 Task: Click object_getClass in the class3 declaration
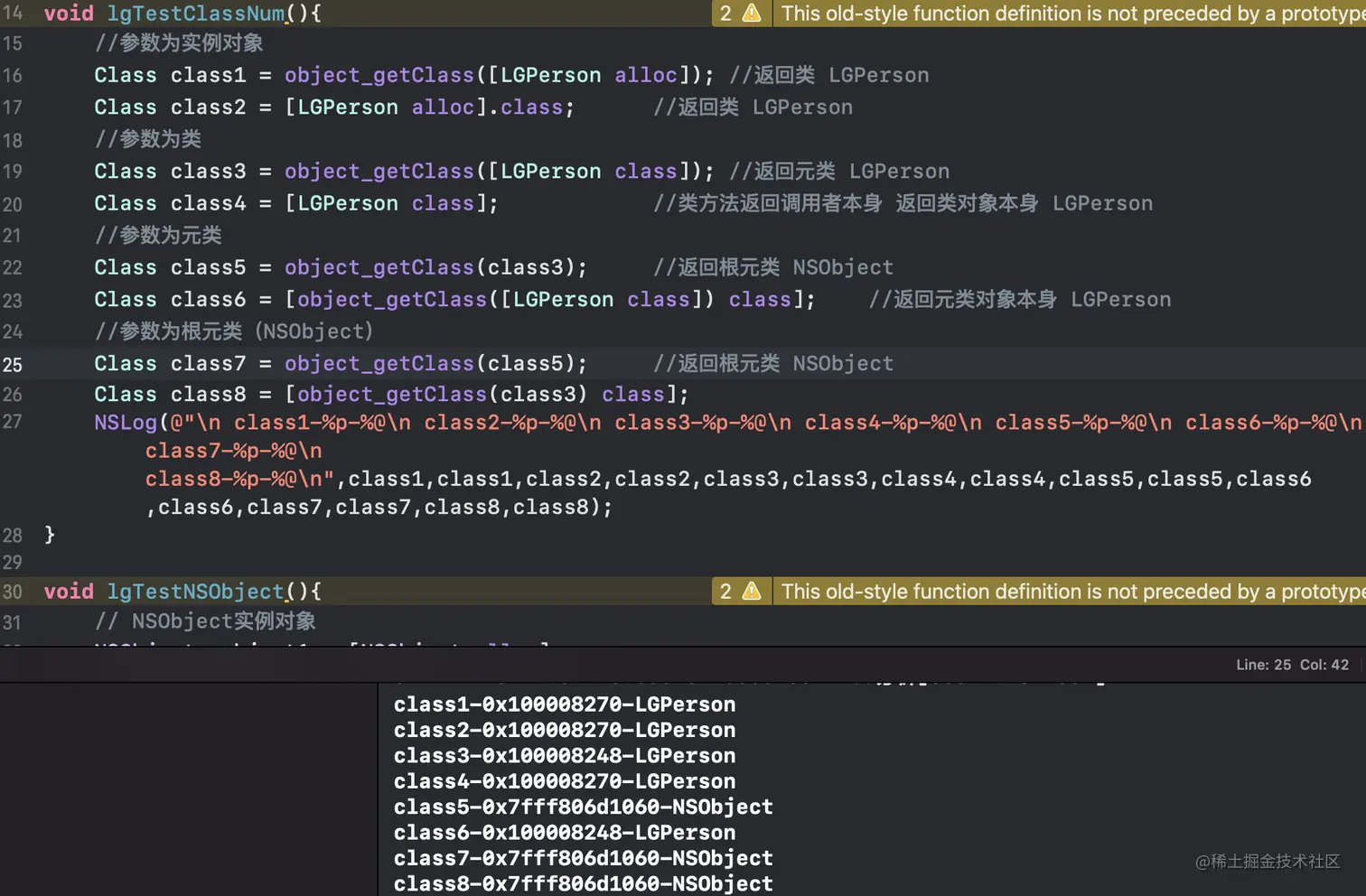pyautogui.click(x=379, y=172)
